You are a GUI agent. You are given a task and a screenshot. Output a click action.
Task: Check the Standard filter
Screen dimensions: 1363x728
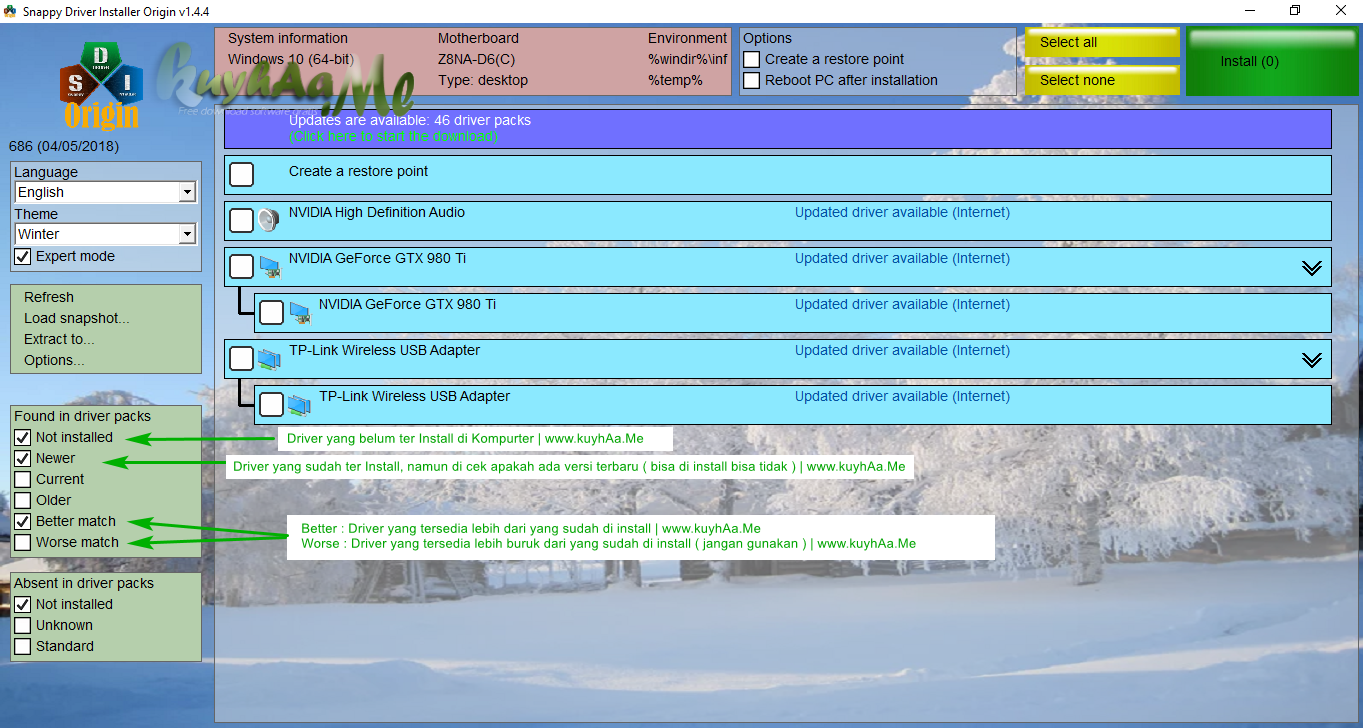(23, 647)
